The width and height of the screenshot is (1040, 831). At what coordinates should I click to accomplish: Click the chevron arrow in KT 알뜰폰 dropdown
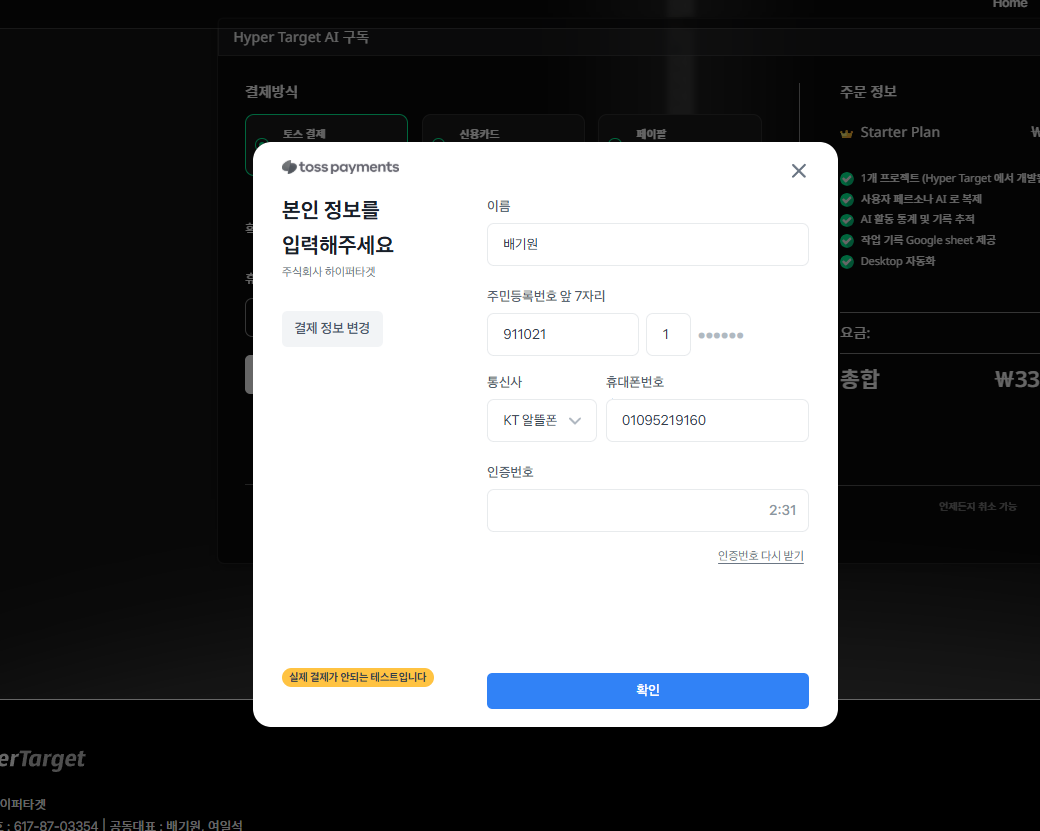574,420
